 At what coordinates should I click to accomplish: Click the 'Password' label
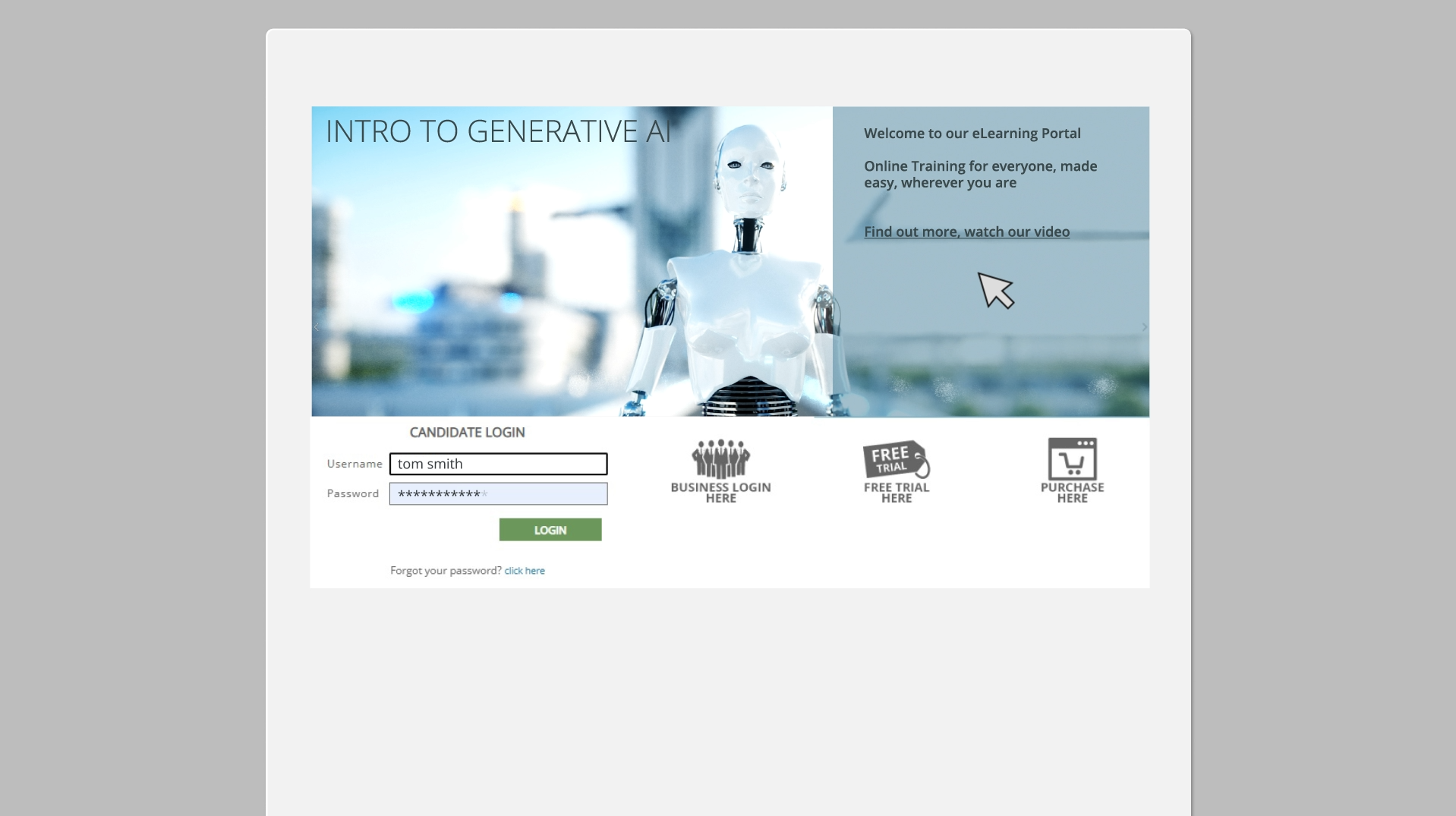[353, 493]
